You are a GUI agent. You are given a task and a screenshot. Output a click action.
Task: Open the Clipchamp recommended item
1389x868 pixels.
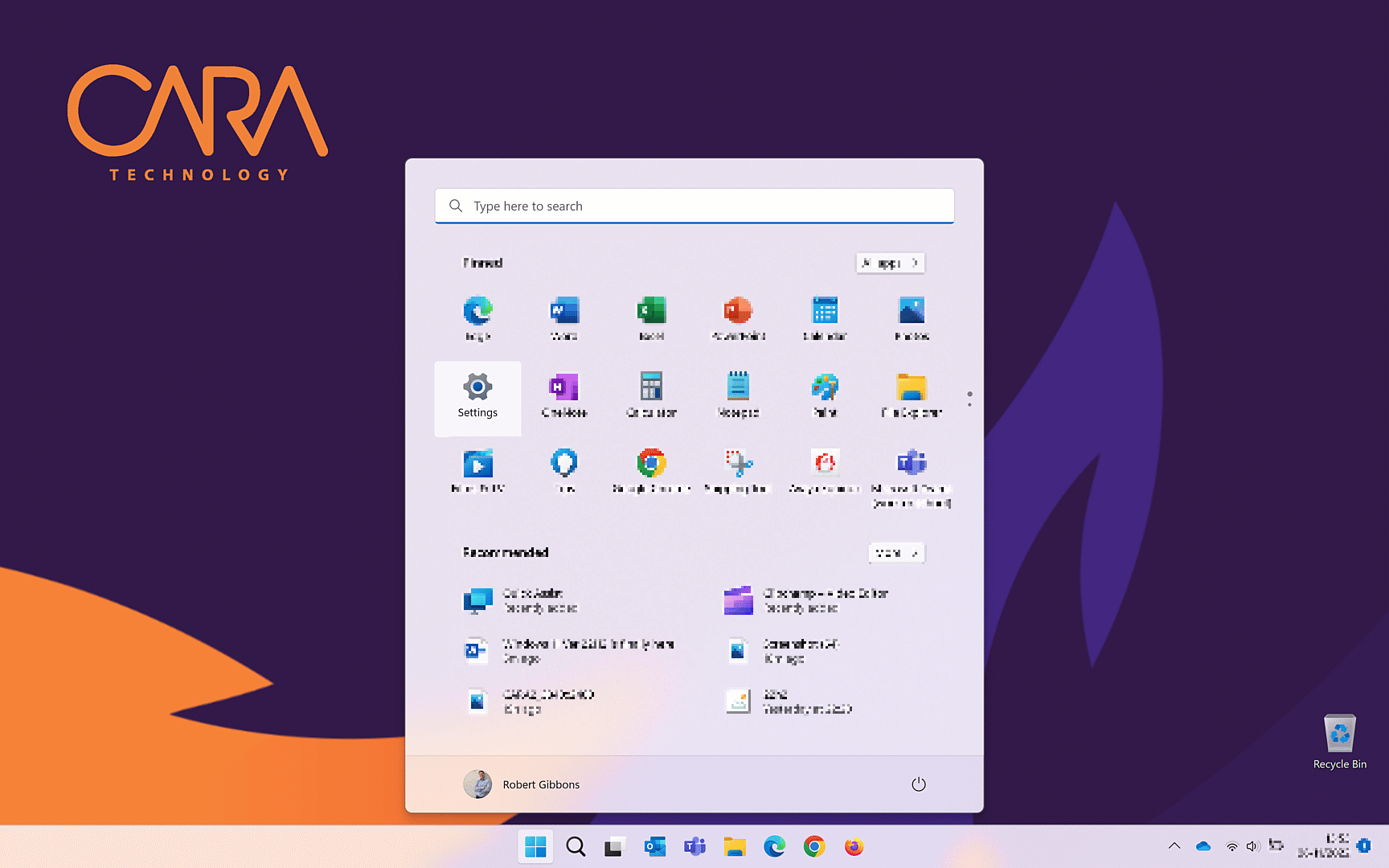point(804,600)
